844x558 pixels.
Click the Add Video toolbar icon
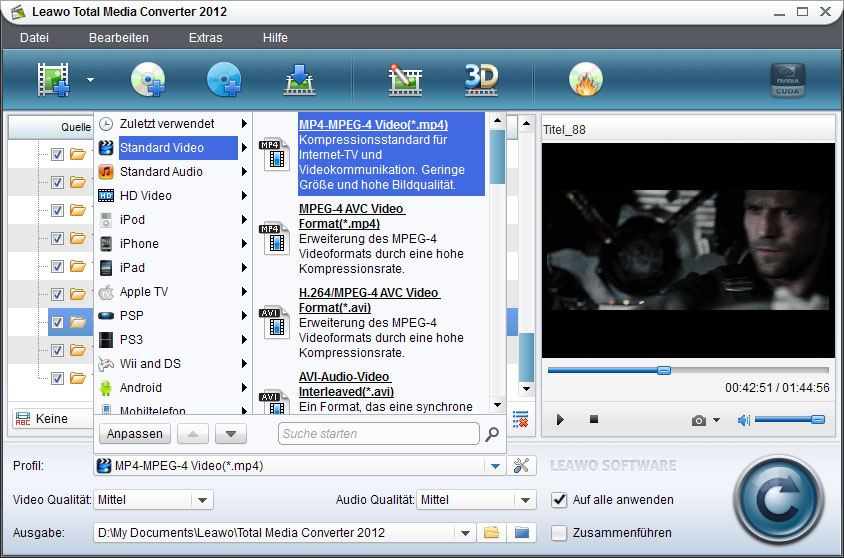[x=54, y=79]
